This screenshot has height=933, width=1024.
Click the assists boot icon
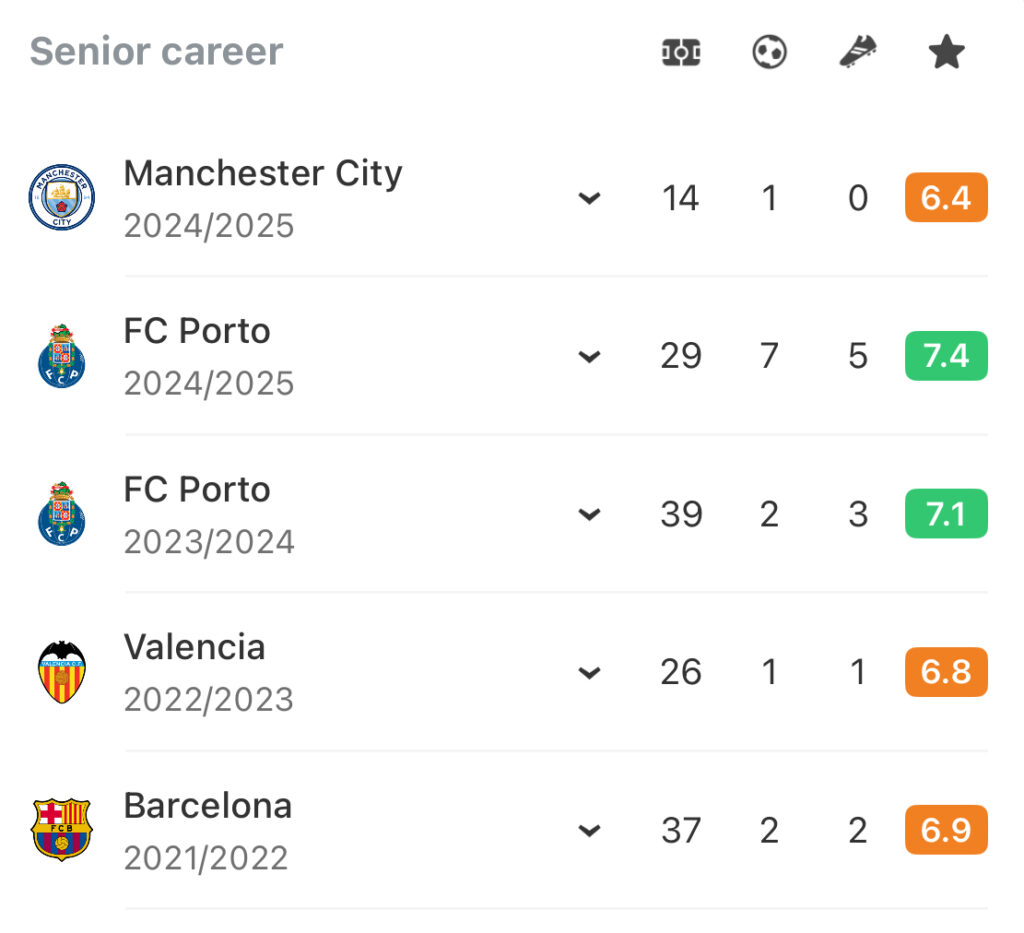click(858, 52)
